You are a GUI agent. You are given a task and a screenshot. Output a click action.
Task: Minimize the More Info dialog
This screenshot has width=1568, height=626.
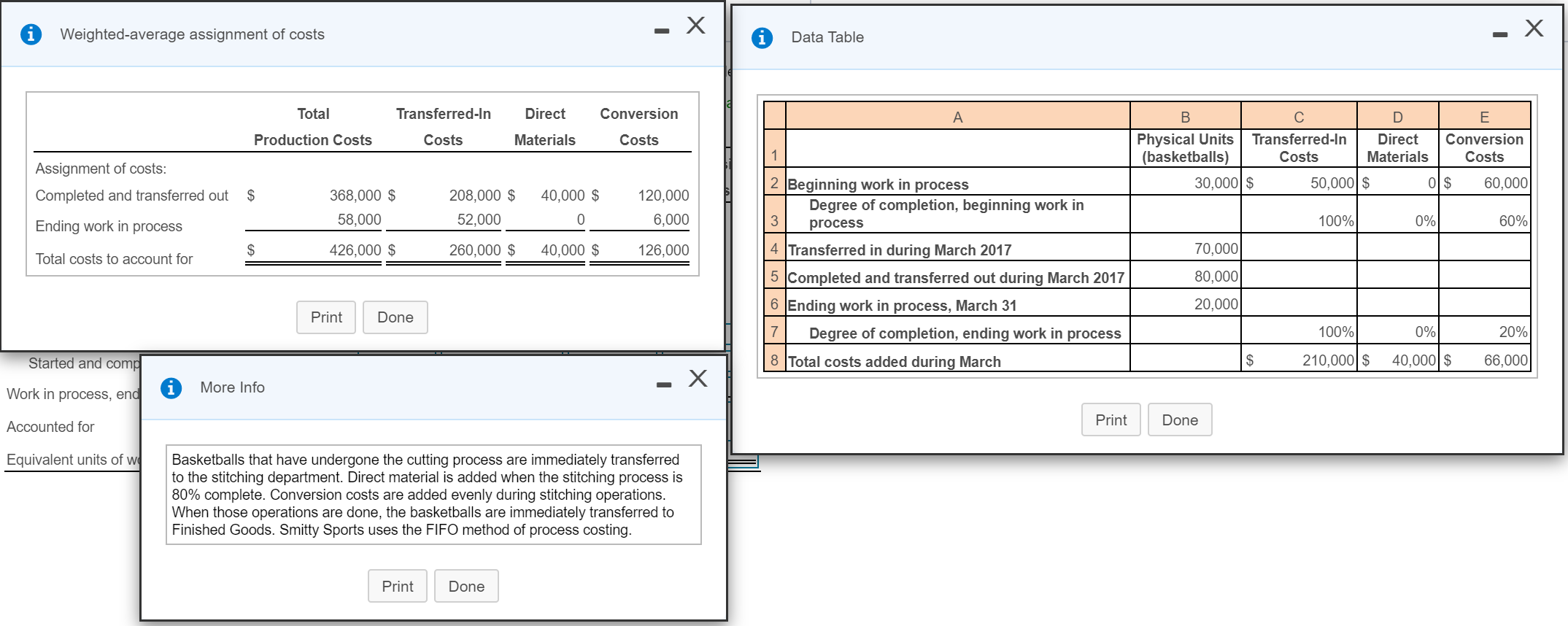(x=664, y=385)
